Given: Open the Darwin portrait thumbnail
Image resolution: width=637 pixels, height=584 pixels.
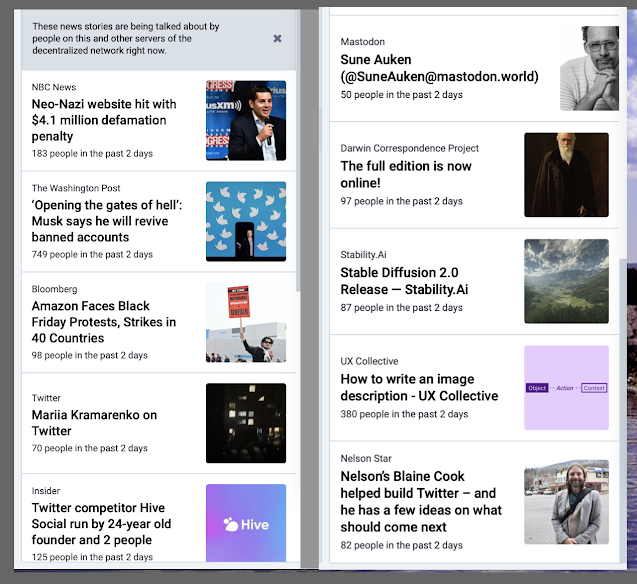Looking at the screenshot, I should [x=566, y=175].
